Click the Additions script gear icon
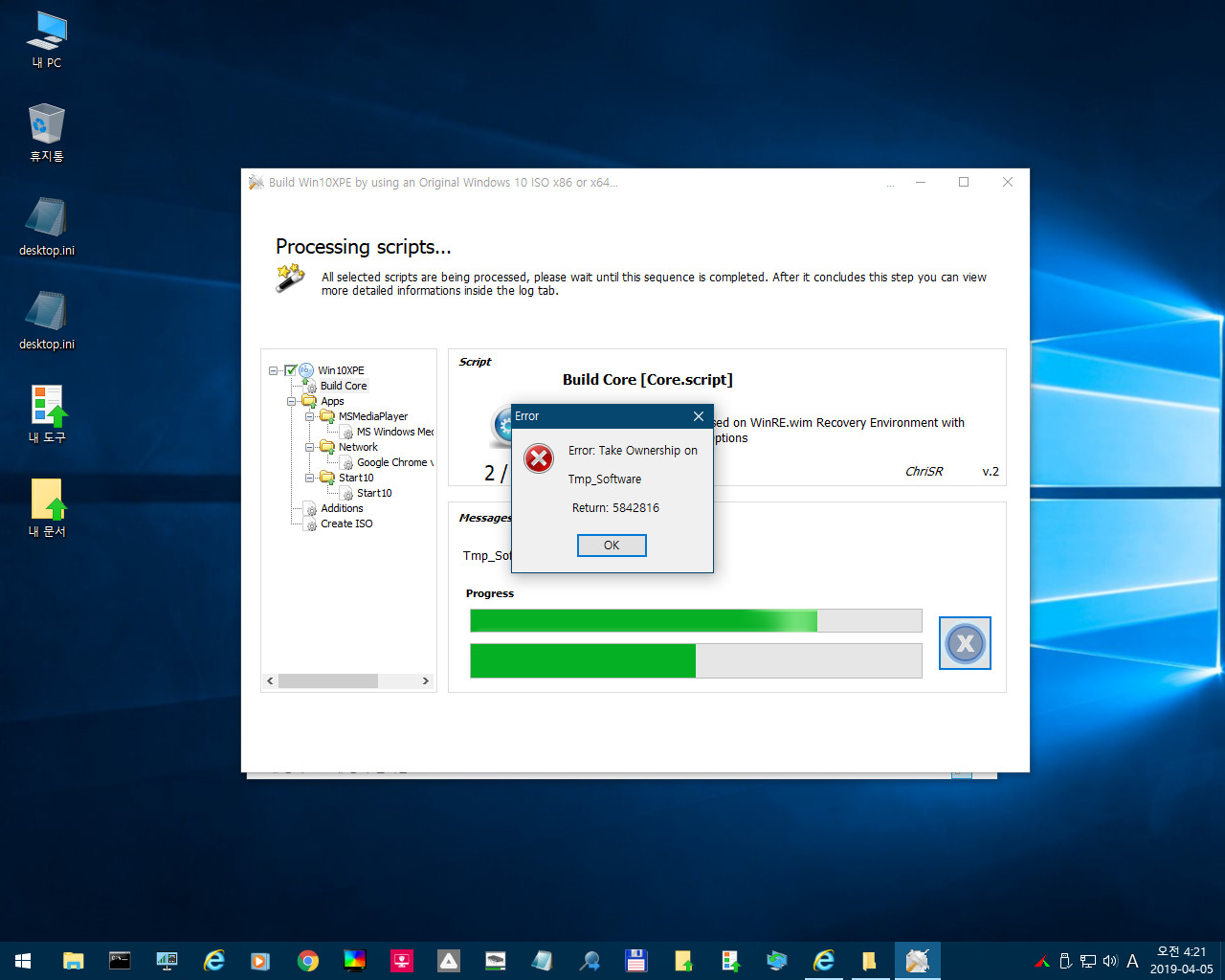Screen dimensions: 1225x980 [311, 508]
